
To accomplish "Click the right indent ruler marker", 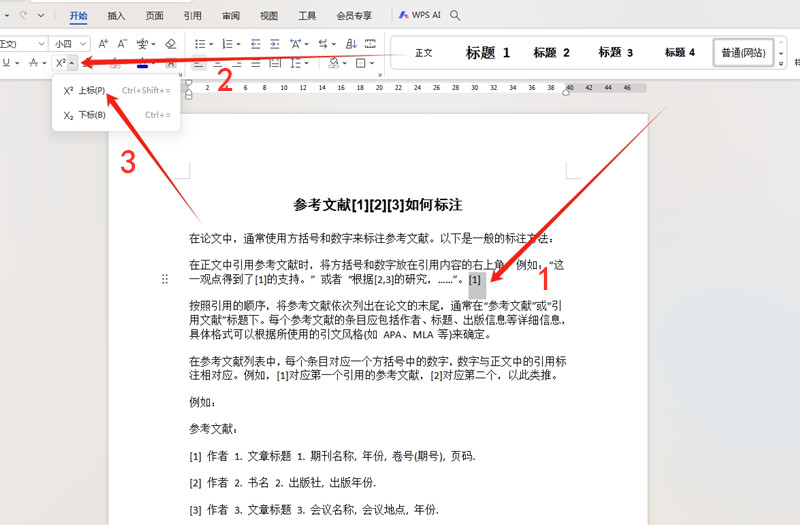I will pos(566,91).
